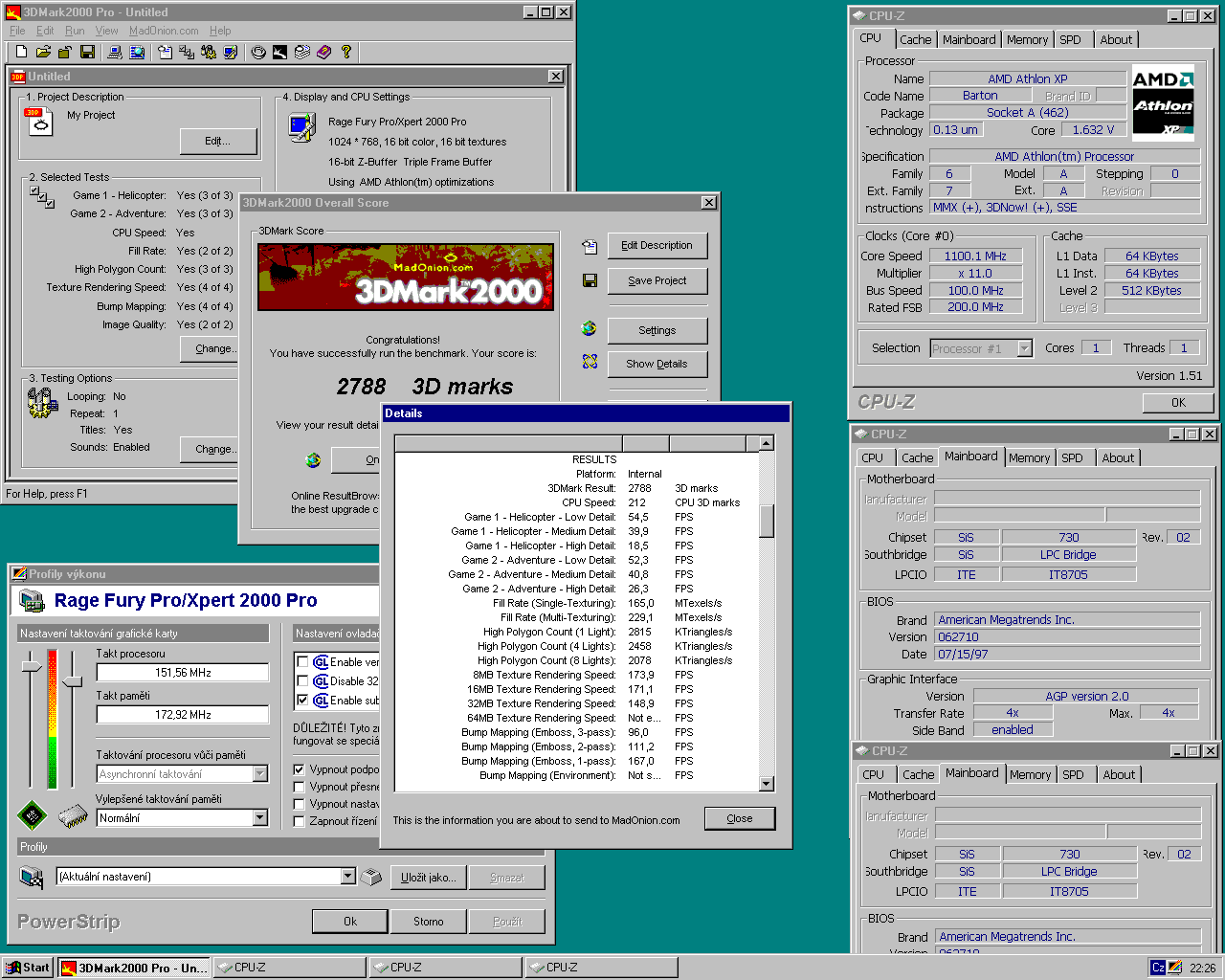
Task: Click the display settings monitor icon in section 4
Action: pos(301,127)
